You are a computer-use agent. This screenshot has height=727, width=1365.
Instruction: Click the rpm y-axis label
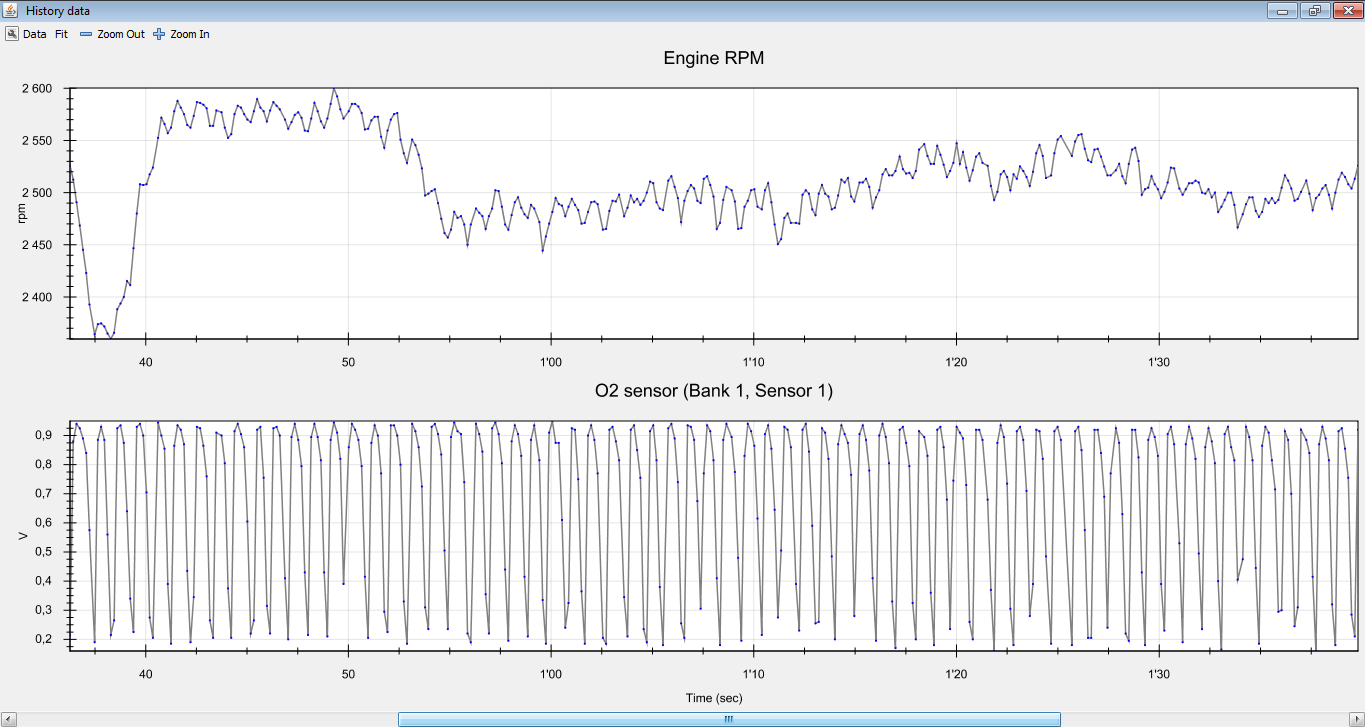coord(23,213)
